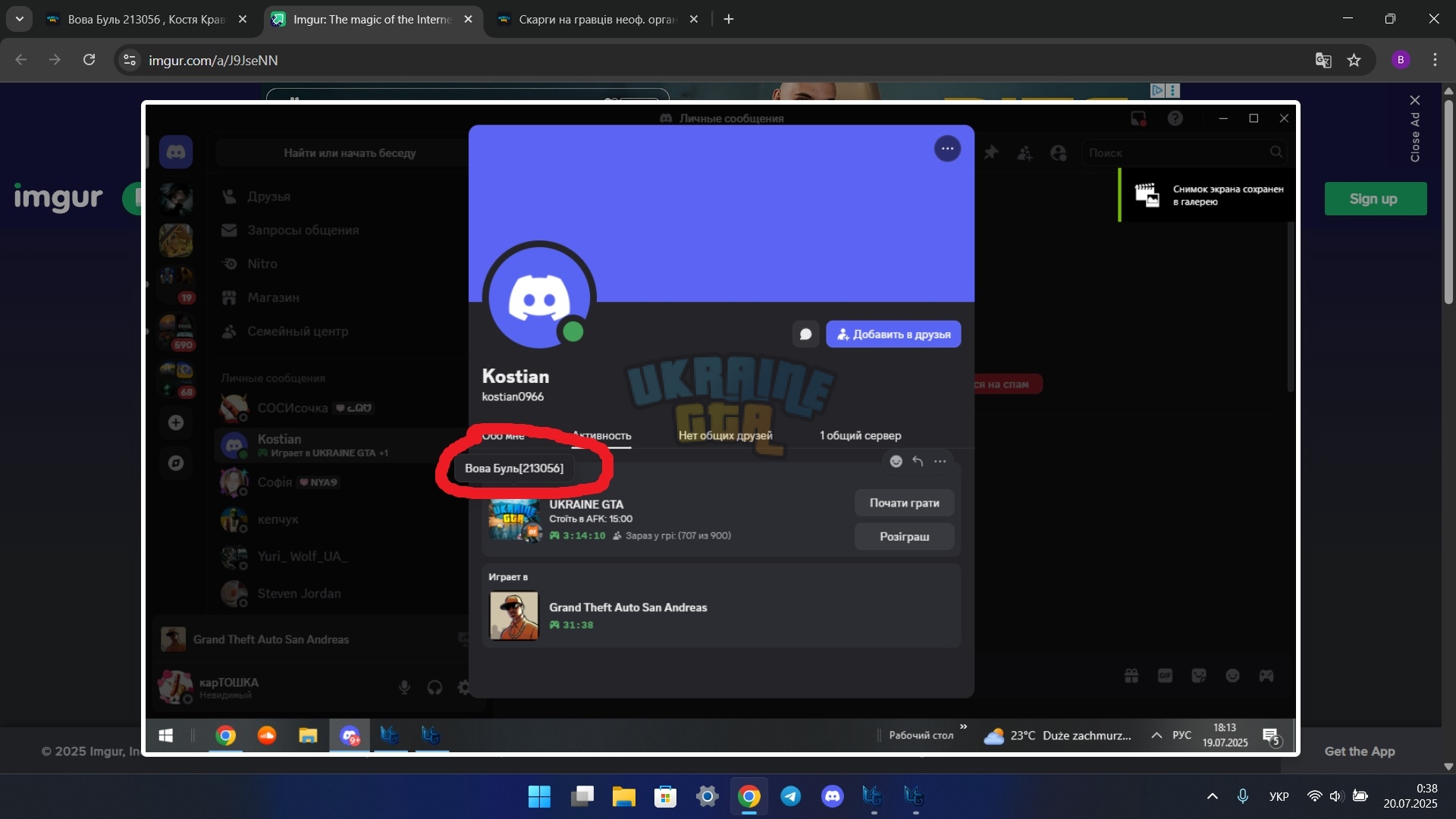Select the Активность profile tab
Image resolution: width=1456 pixels, height=819 pixels.
[601, 436]
